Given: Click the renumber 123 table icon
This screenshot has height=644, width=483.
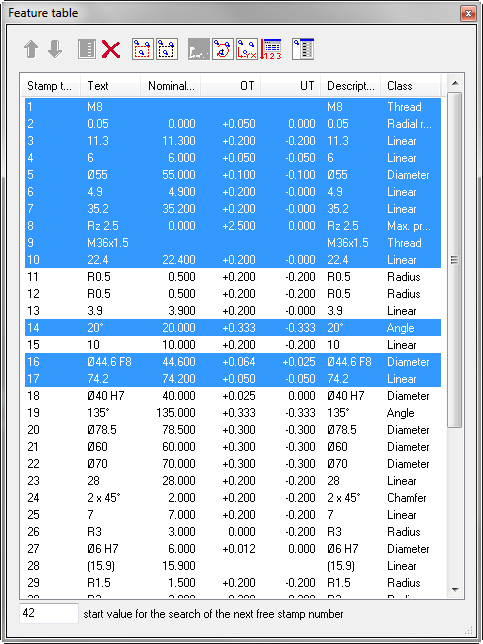Looking at the screenshot, I should click(x=271, y=49).
